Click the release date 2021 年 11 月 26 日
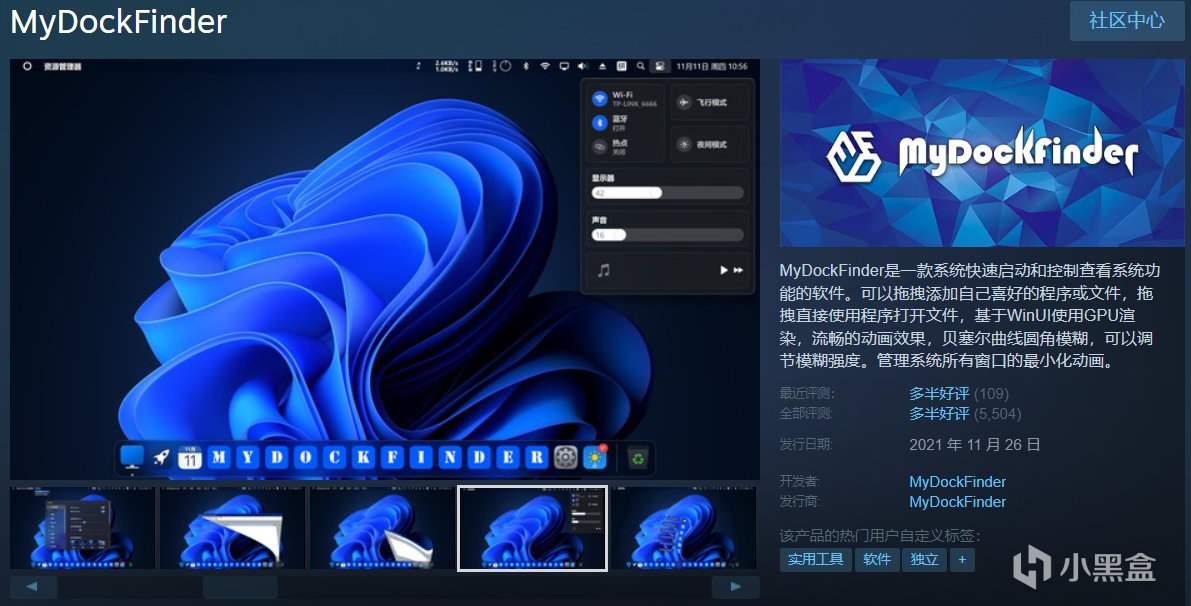The image size is (1191, 606). tap(975, 444)
